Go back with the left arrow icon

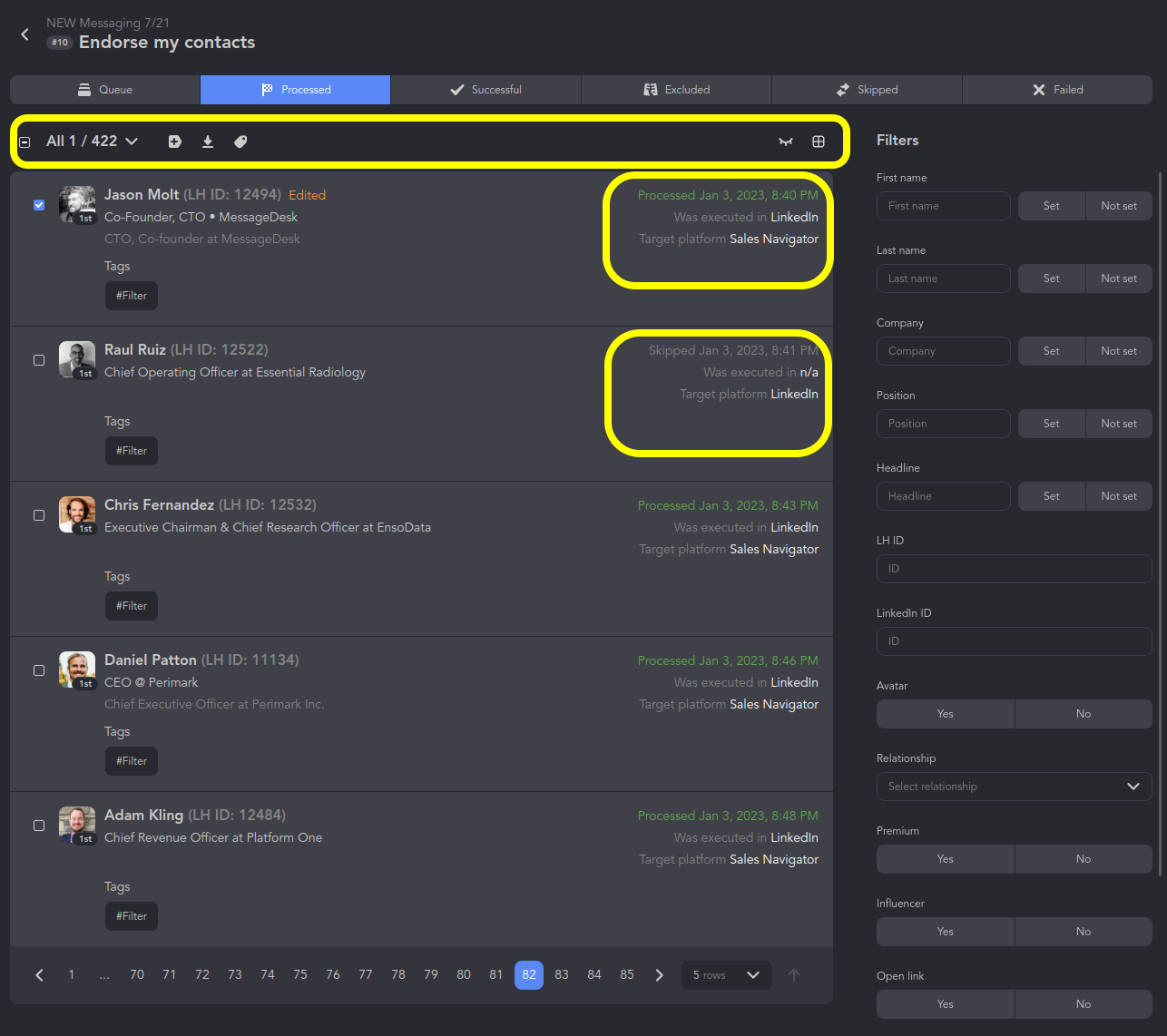[25, 34]
